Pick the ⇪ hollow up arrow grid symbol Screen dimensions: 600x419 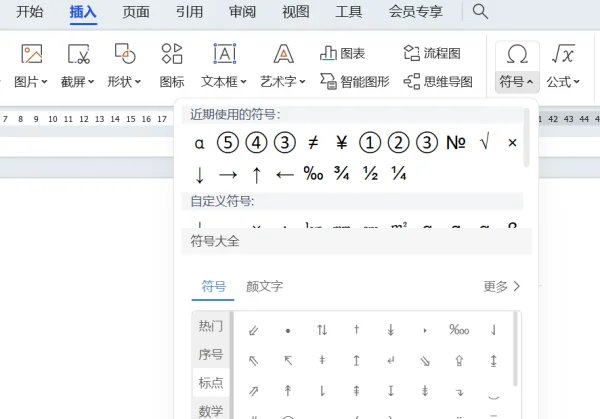coord(459,360)
